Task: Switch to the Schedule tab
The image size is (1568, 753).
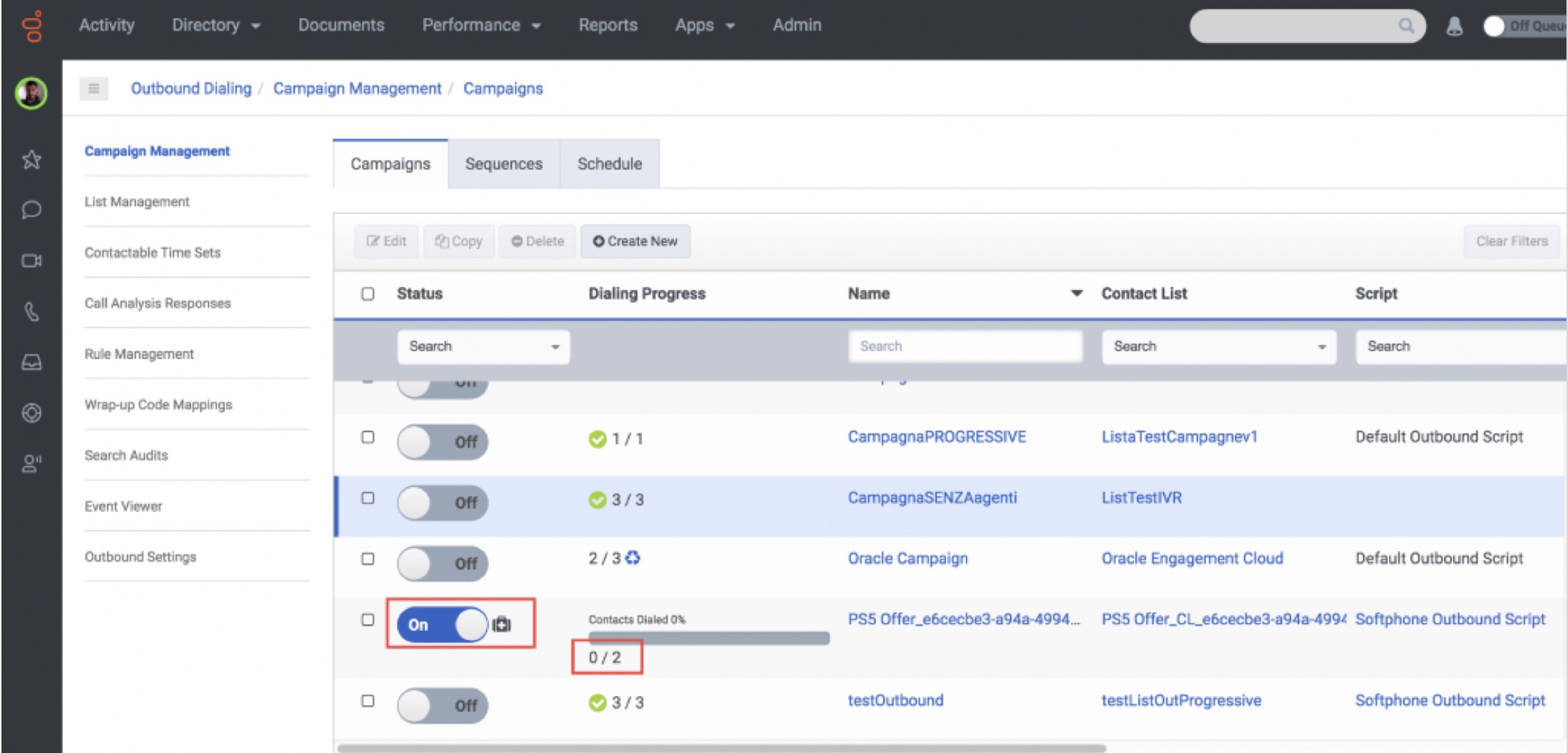Action: point(610,164)
